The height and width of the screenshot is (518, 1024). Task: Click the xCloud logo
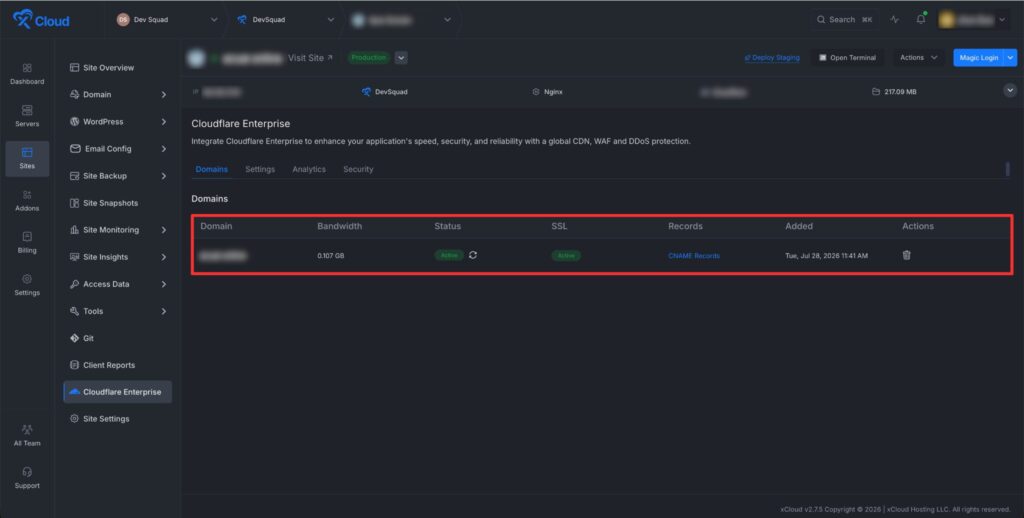pyautogui.click(x=40, y=20)
